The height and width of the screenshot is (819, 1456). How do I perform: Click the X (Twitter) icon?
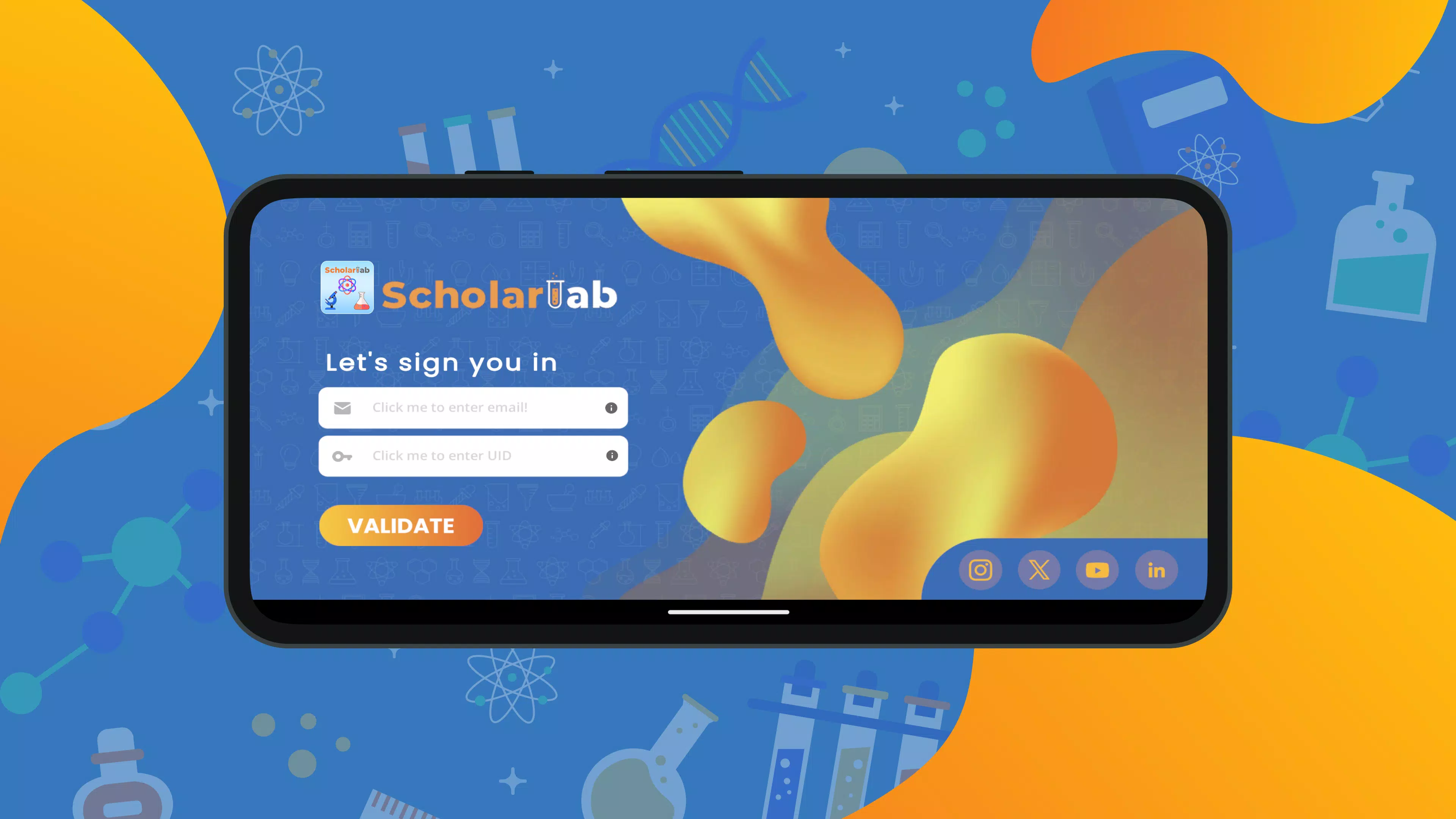(1038, 569)
